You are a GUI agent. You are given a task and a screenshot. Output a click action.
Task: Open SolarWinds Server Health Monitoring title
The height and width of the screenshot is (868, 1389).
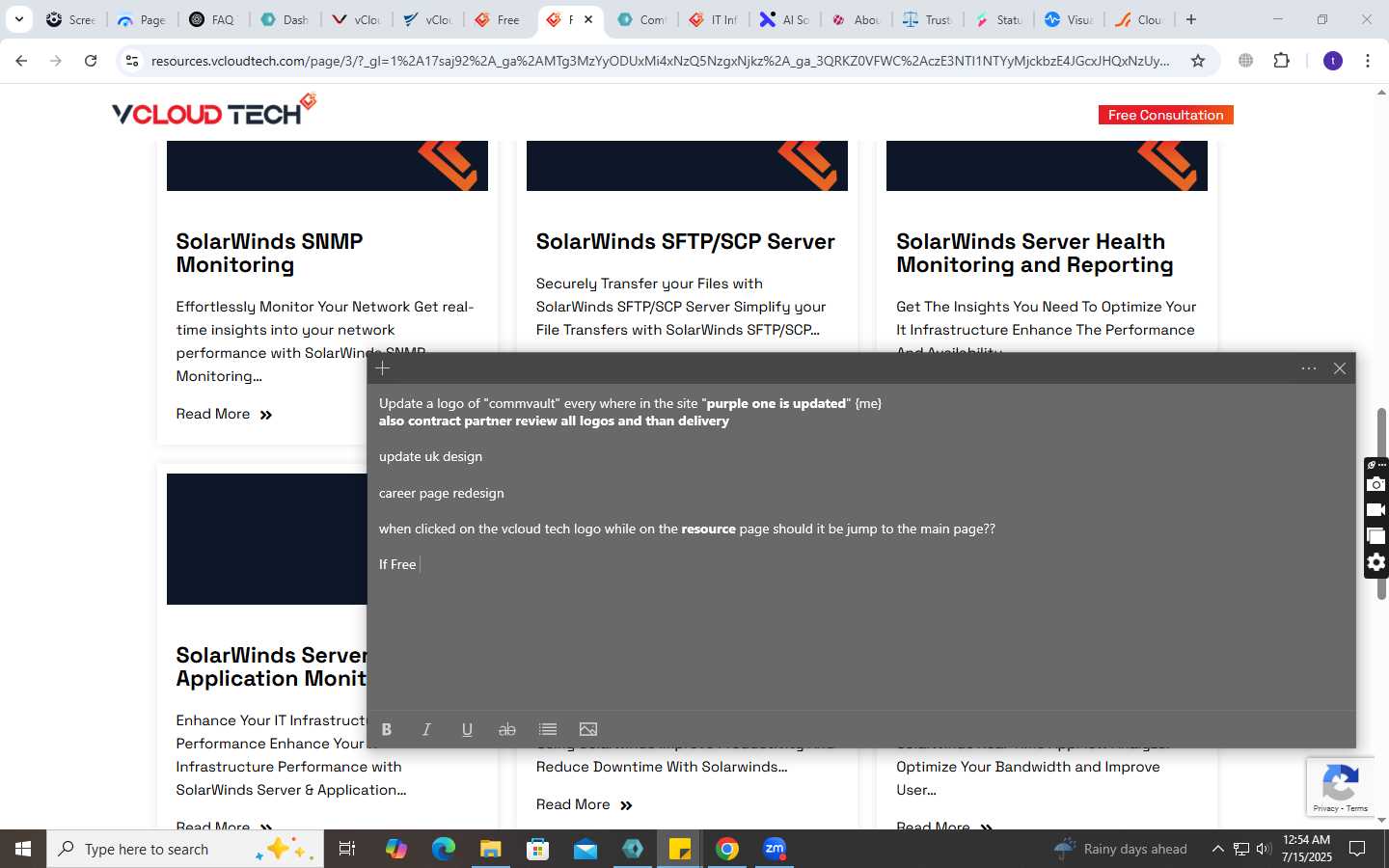click(1034, 253)
